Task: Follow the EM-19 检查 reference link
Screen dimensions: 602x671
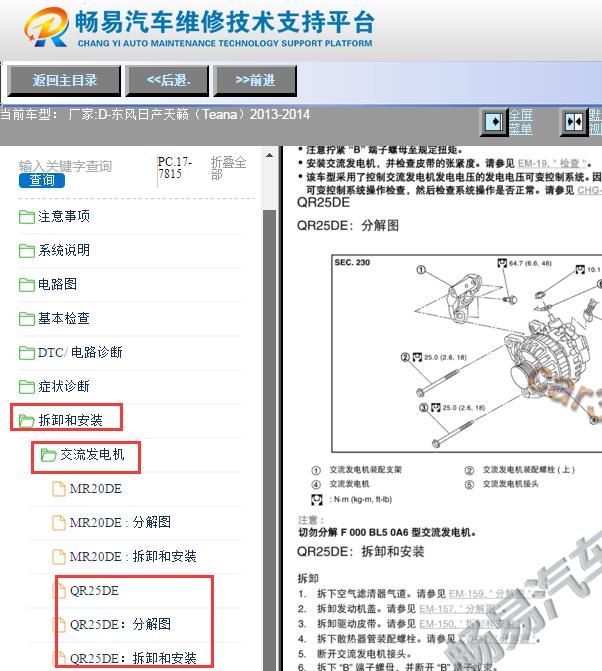Action: point(552,163)
